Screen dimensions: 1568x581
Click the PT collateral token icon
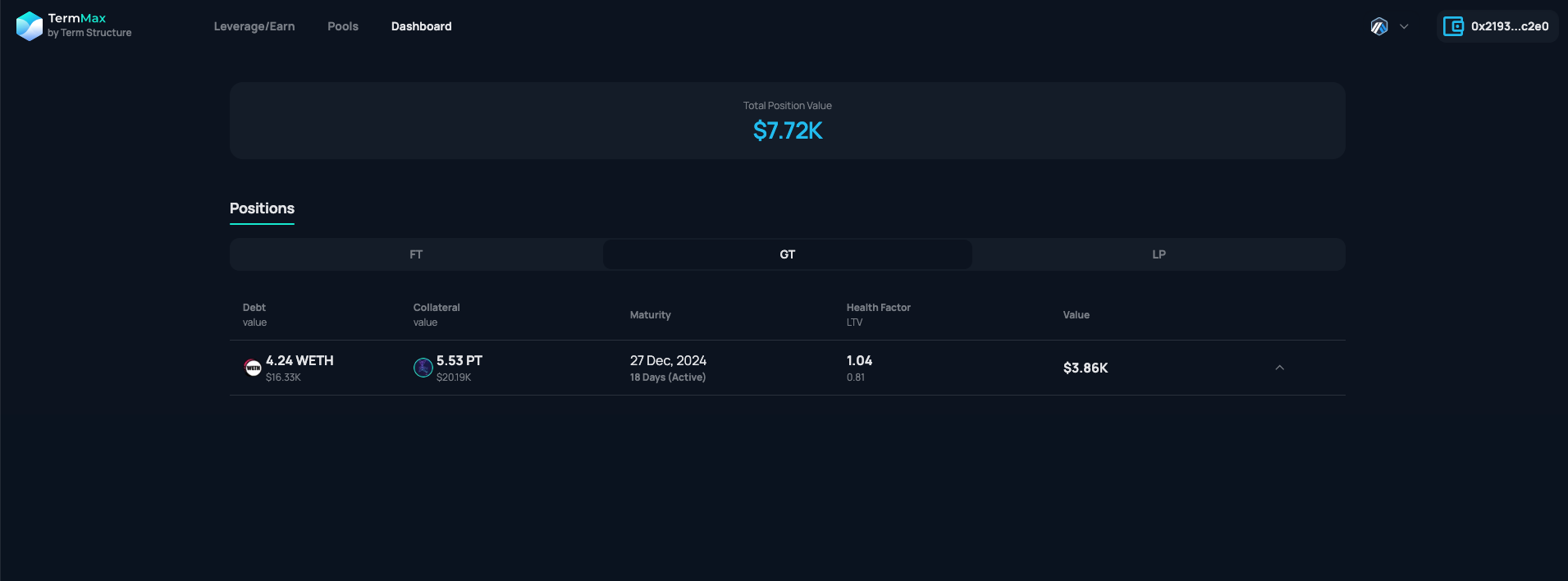click(423, 368)
